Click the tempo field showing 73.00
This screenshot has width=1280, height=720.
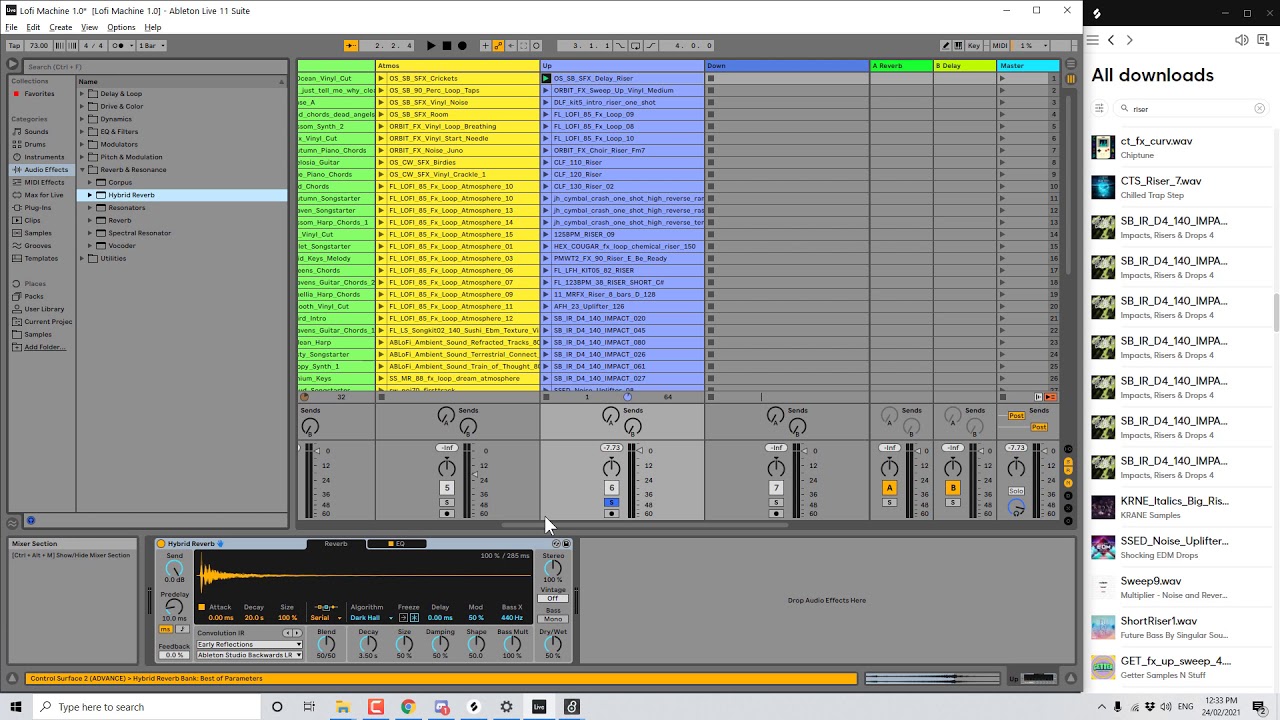tap(38, 45)
